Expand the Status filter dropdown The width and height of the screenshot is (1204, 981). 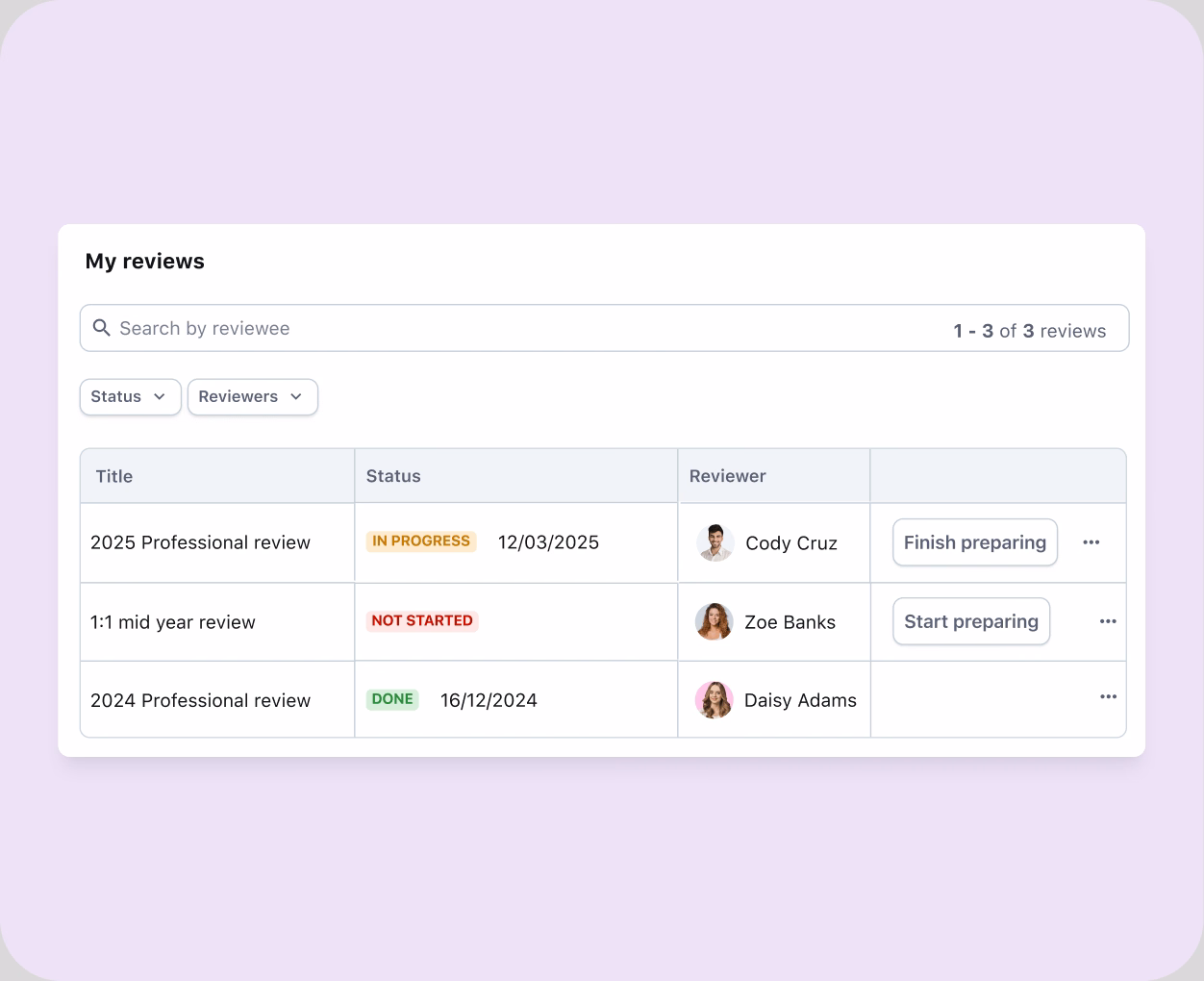pos(130,396)
